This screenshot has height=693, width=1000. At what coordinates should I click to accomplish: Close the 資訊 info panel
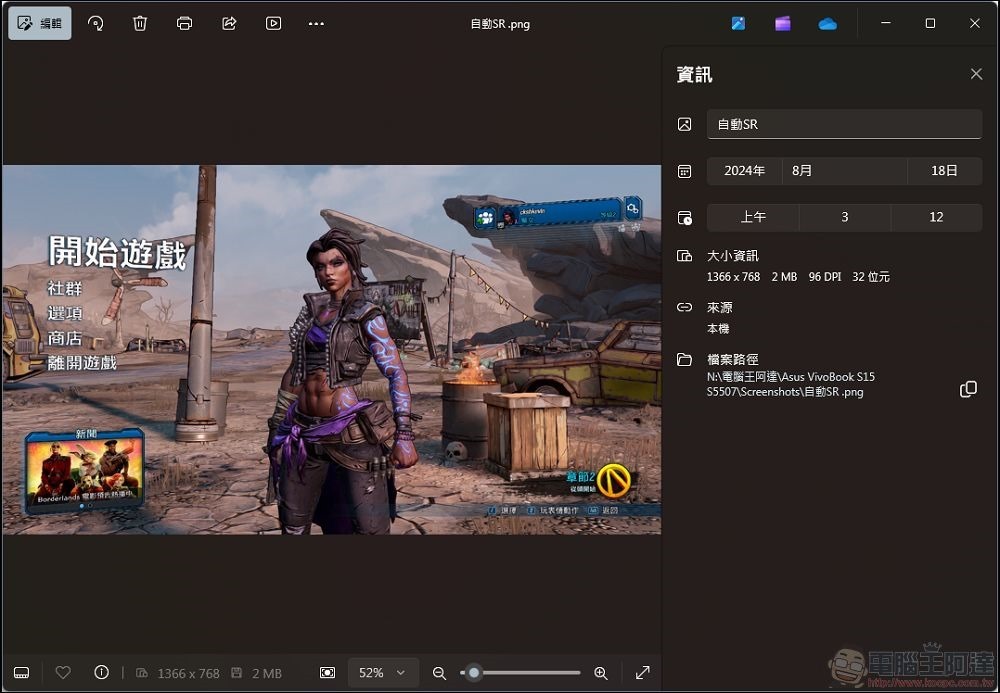pyautogui.click(x=976, y=74)
